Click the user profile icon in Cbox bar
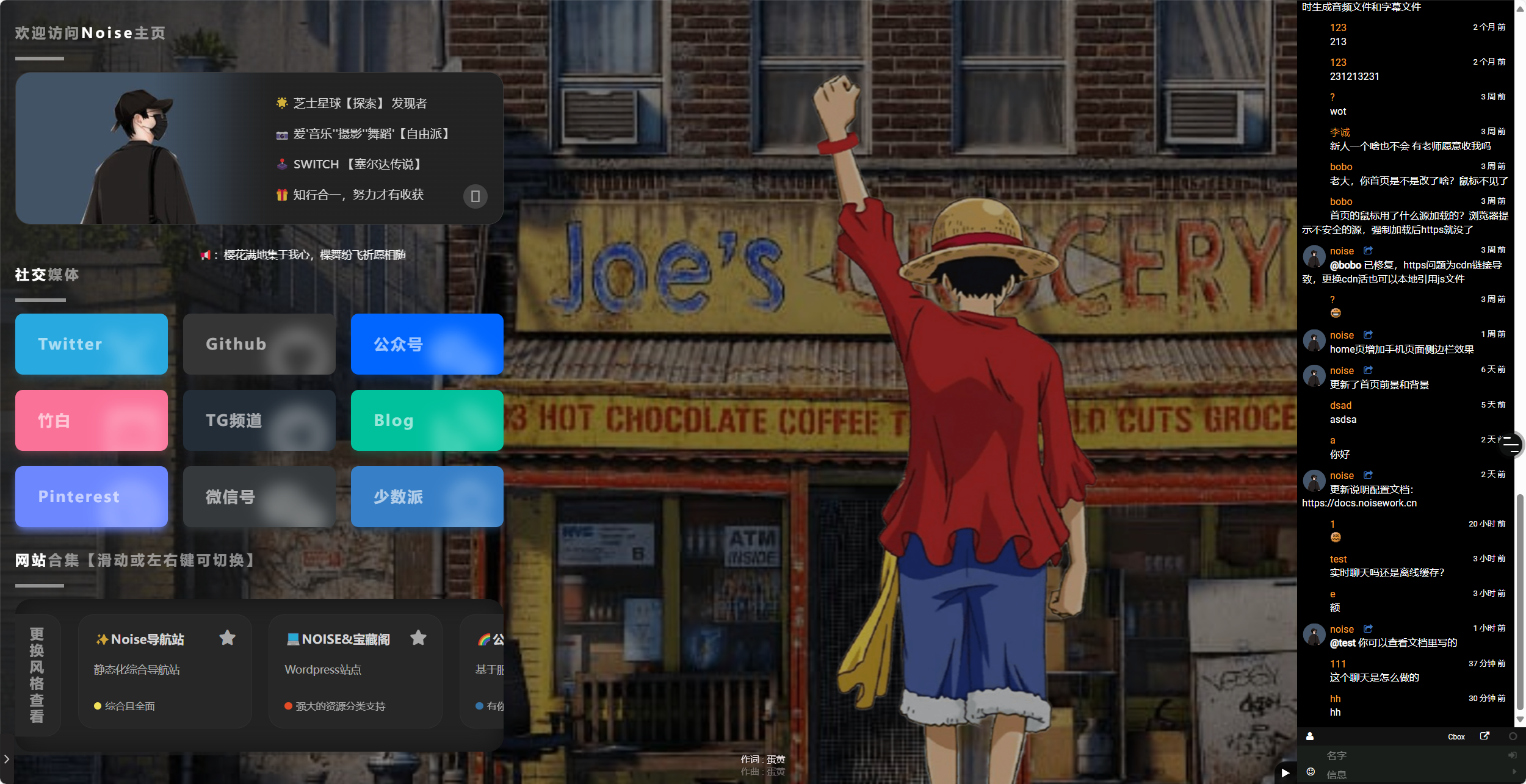 click(1309, 736)
